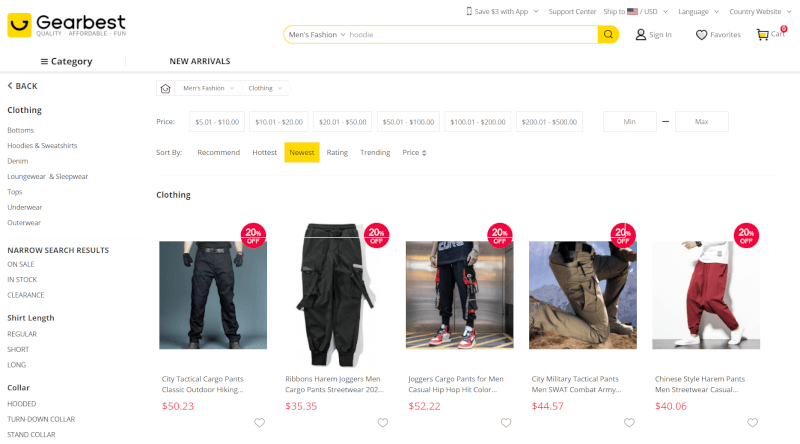Go to home via breadcrumb house icon
Viewport: 800px width, 444px height.
point(165,88)
